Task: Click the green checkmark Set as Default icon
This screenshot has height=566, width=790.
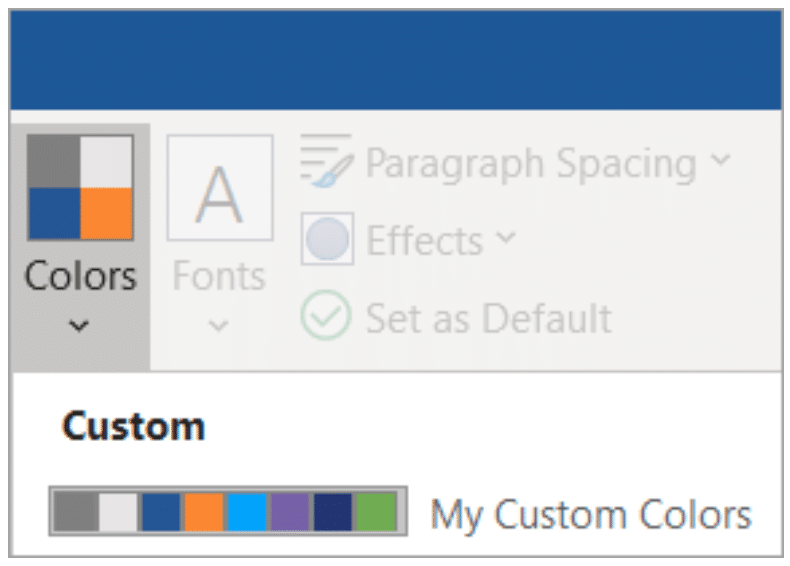Action: point(326,316)
